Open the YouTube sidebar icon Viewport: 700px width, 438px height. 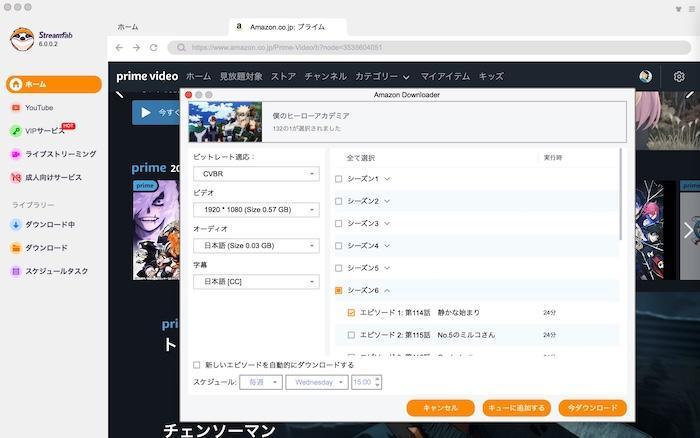(16, 108)
